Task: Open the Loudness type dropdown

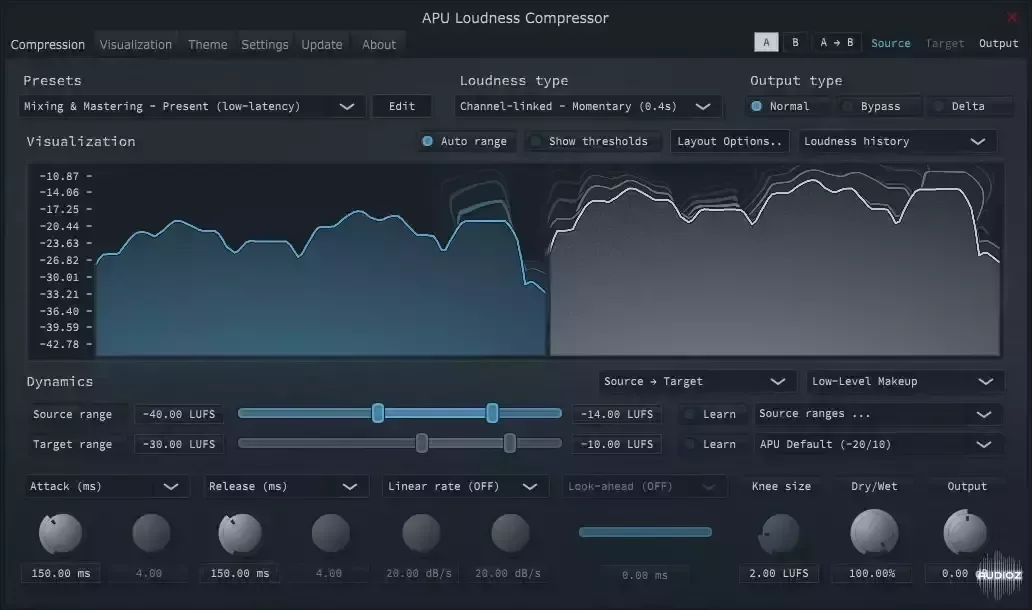Action: click(x=588, y=106)
